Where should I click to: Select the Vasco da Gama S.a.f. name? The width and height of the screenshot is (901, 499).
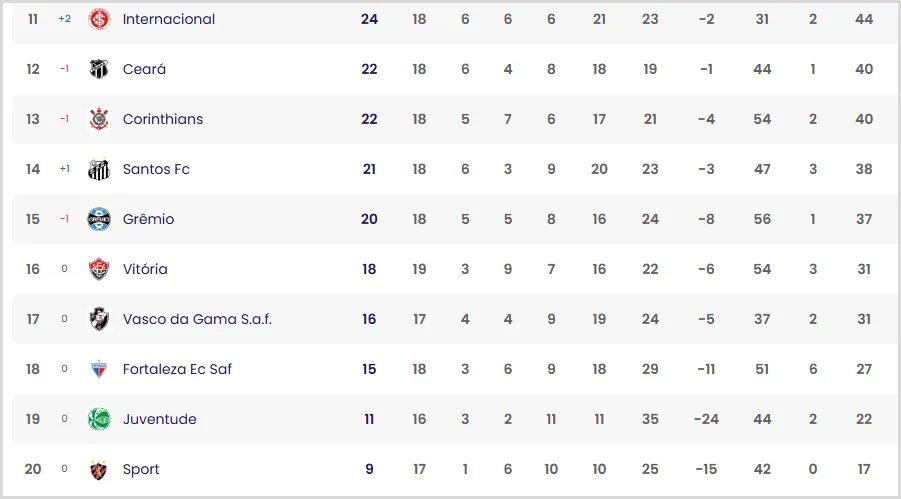tap(197, 319)
